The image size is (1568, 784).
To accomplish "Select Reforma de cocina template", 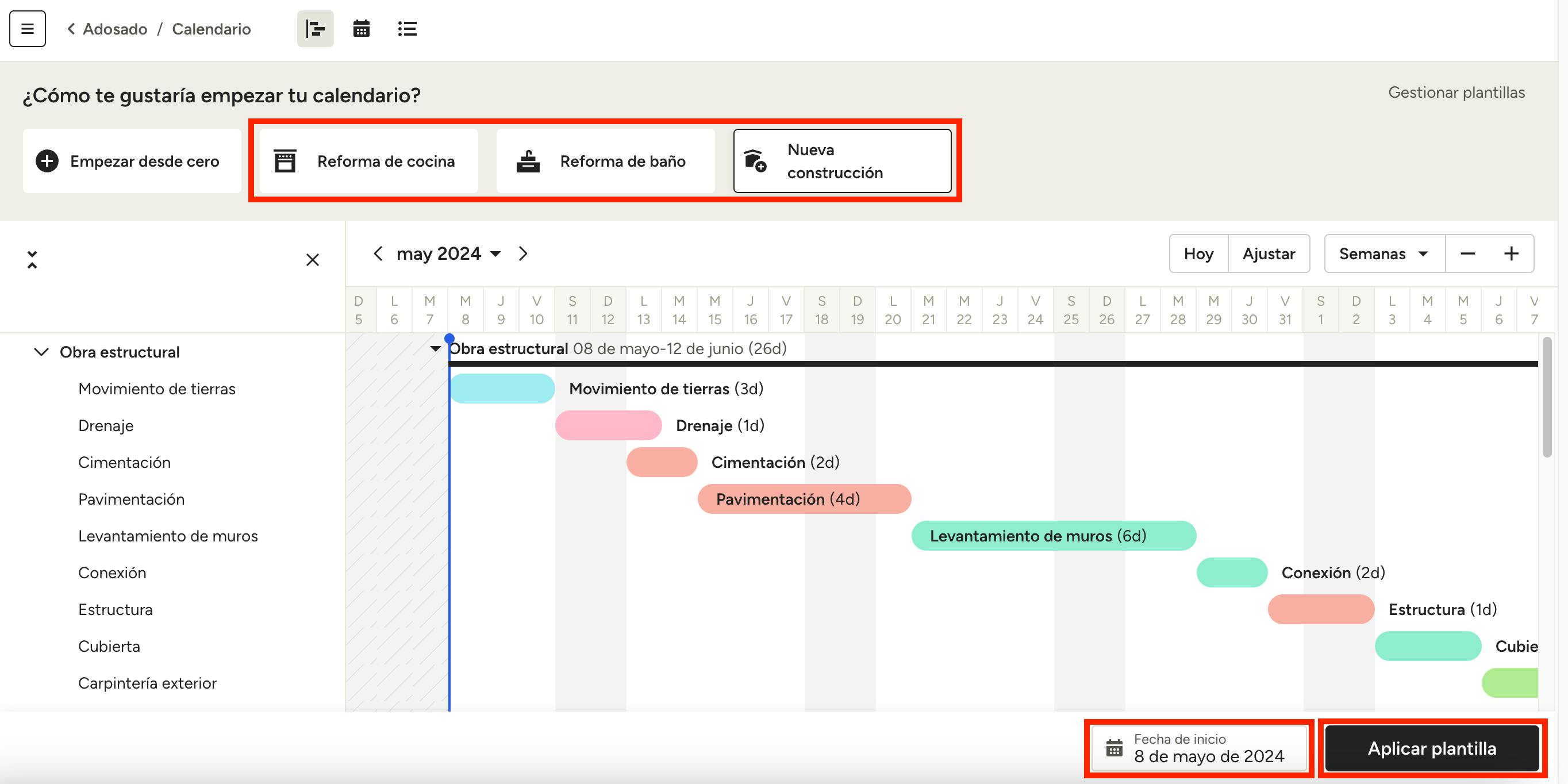I will 368,162.
